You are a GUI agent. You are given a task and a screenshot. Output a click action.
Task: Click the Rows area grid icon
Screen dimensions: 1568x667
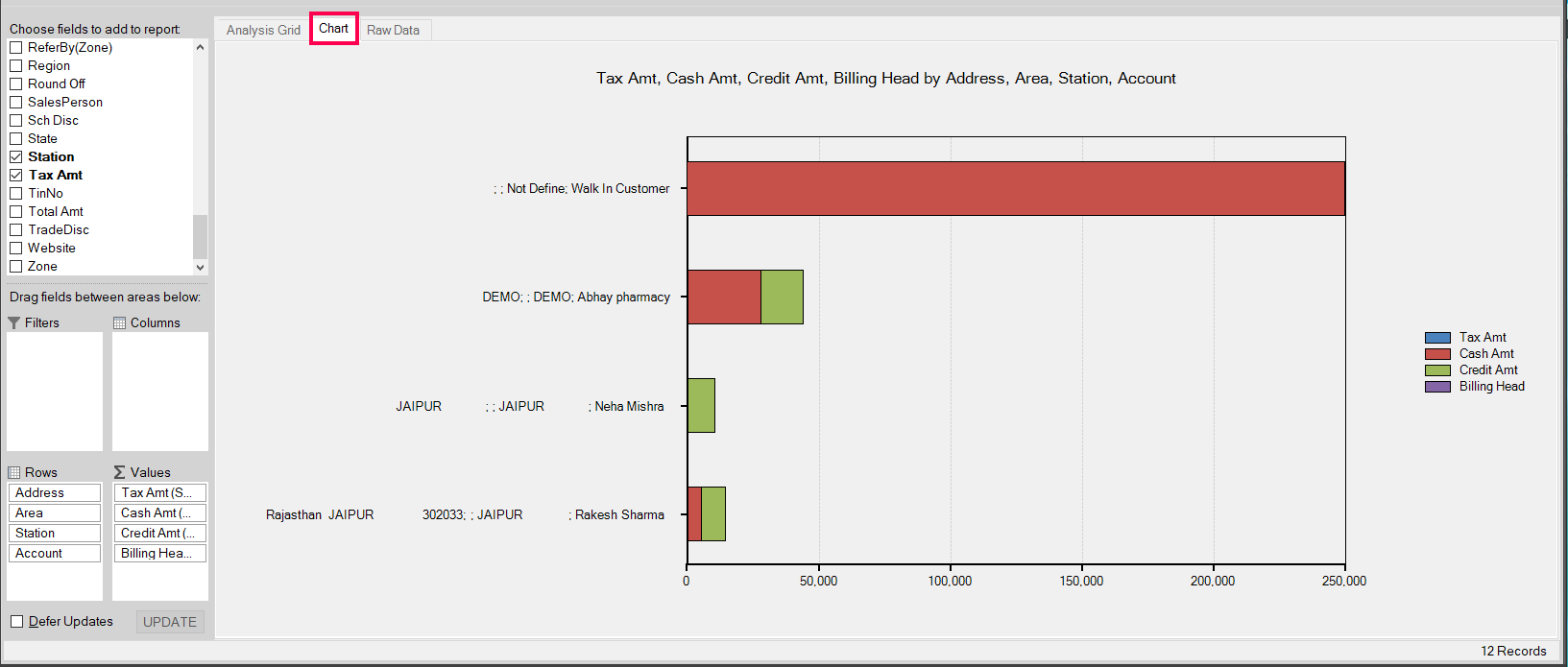(14, 473)
